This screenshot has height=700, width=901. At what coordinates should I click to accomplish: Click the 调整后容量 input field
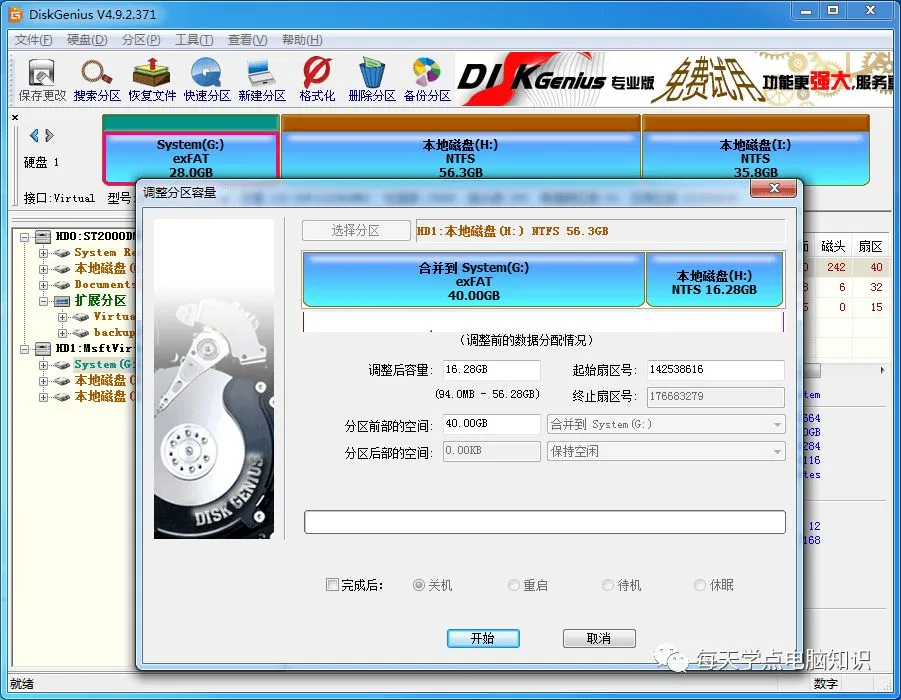point(491,370)
